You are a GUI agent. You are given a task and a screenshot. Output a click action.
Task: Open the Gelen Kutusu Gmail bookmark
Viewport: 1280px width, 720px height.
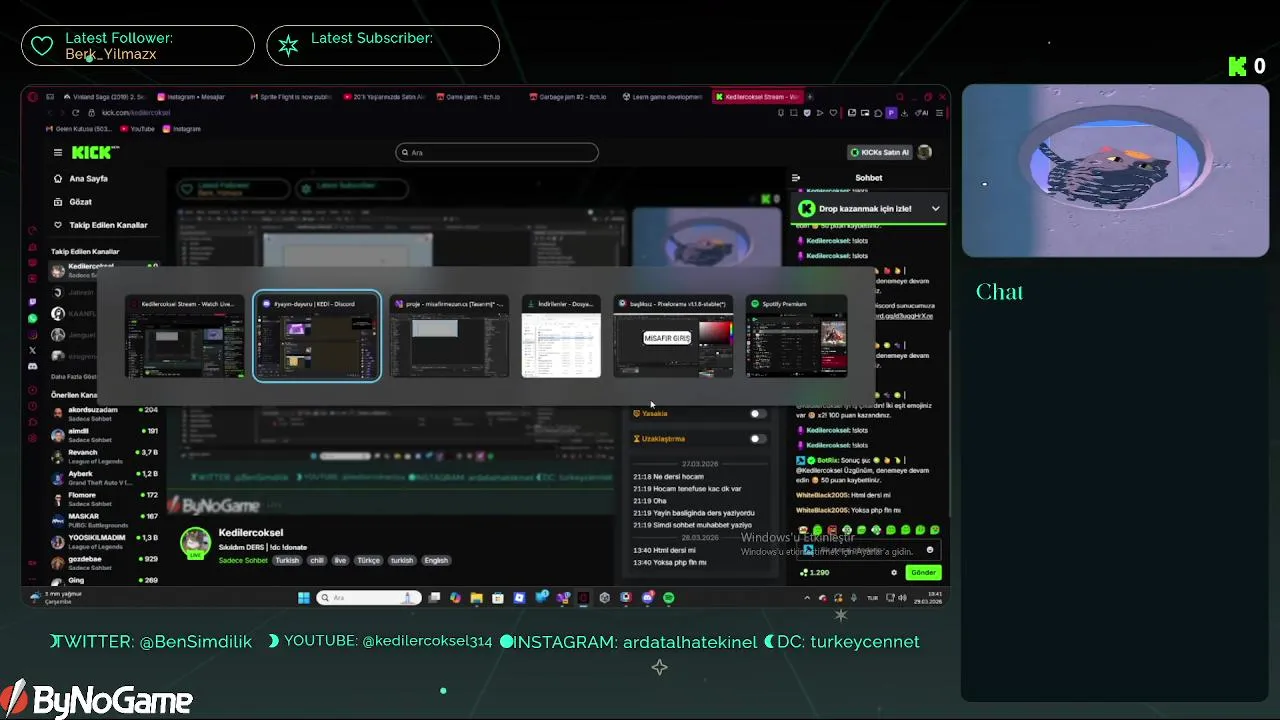tap(80, 129)
